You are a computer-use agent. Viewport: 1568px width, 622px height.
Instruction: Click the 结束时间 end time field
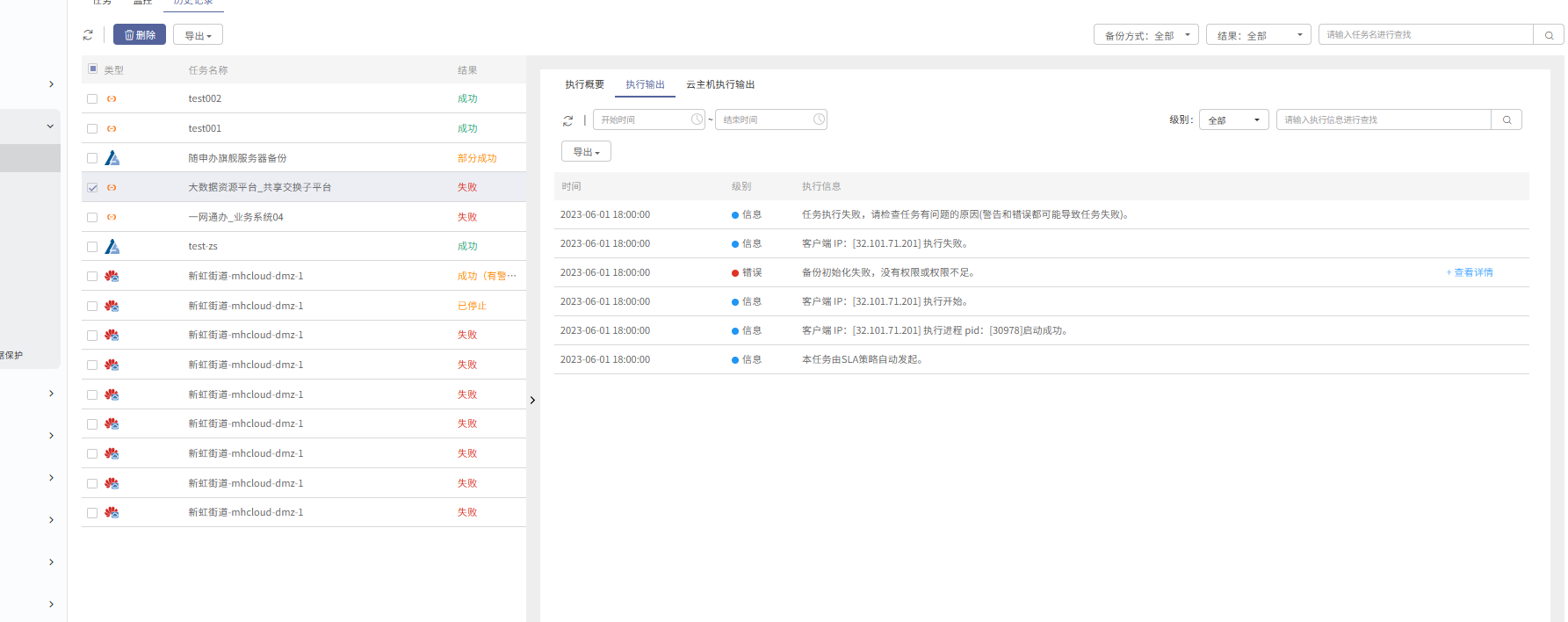click(x=770, y=119)
